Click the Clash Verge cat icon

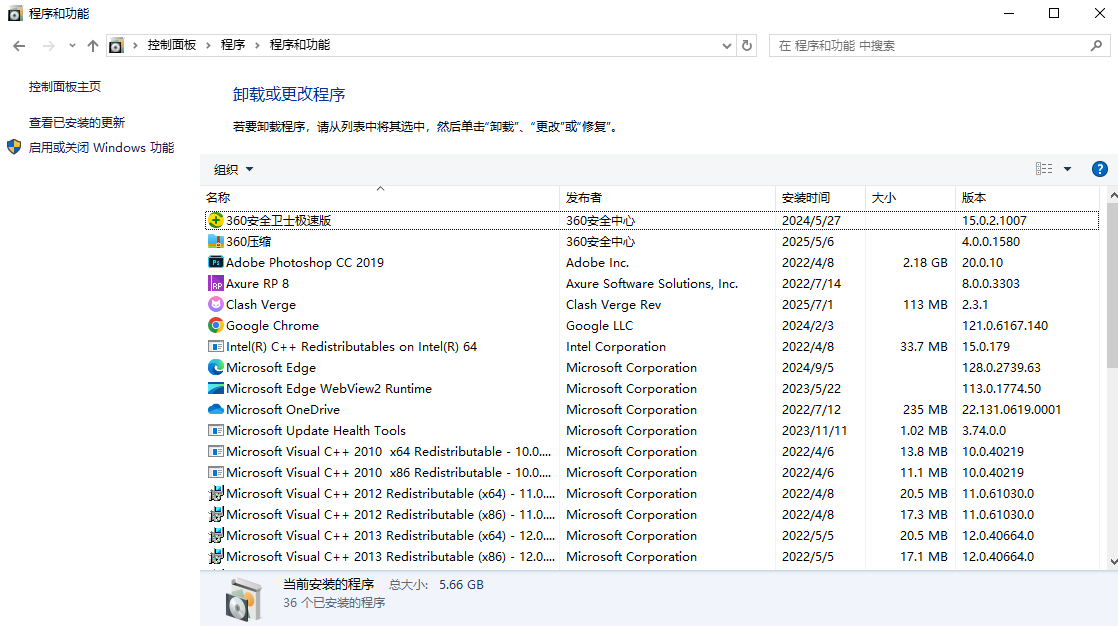pyautogui.click(x=215, y=304)
